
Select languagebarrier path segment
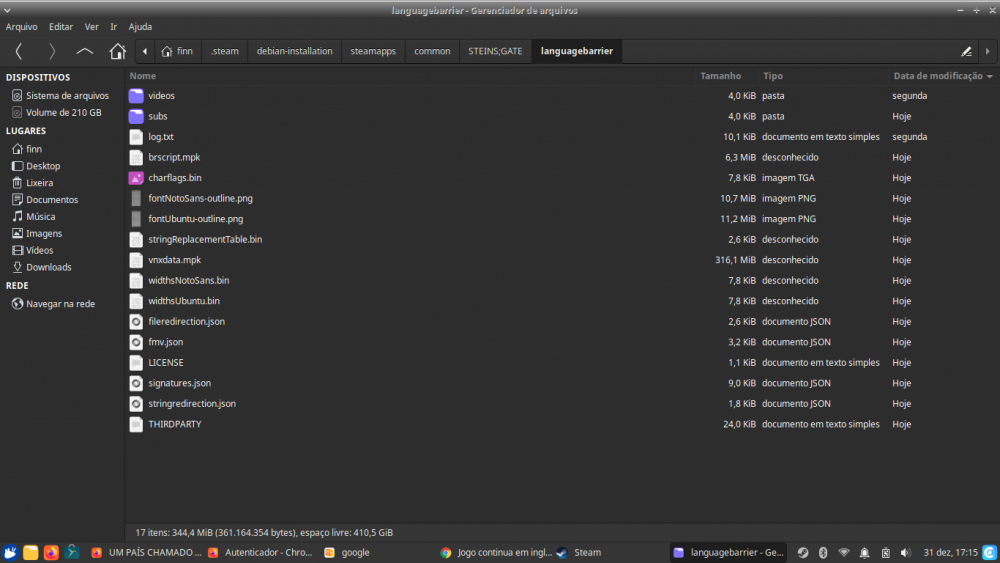pos(577,51)
